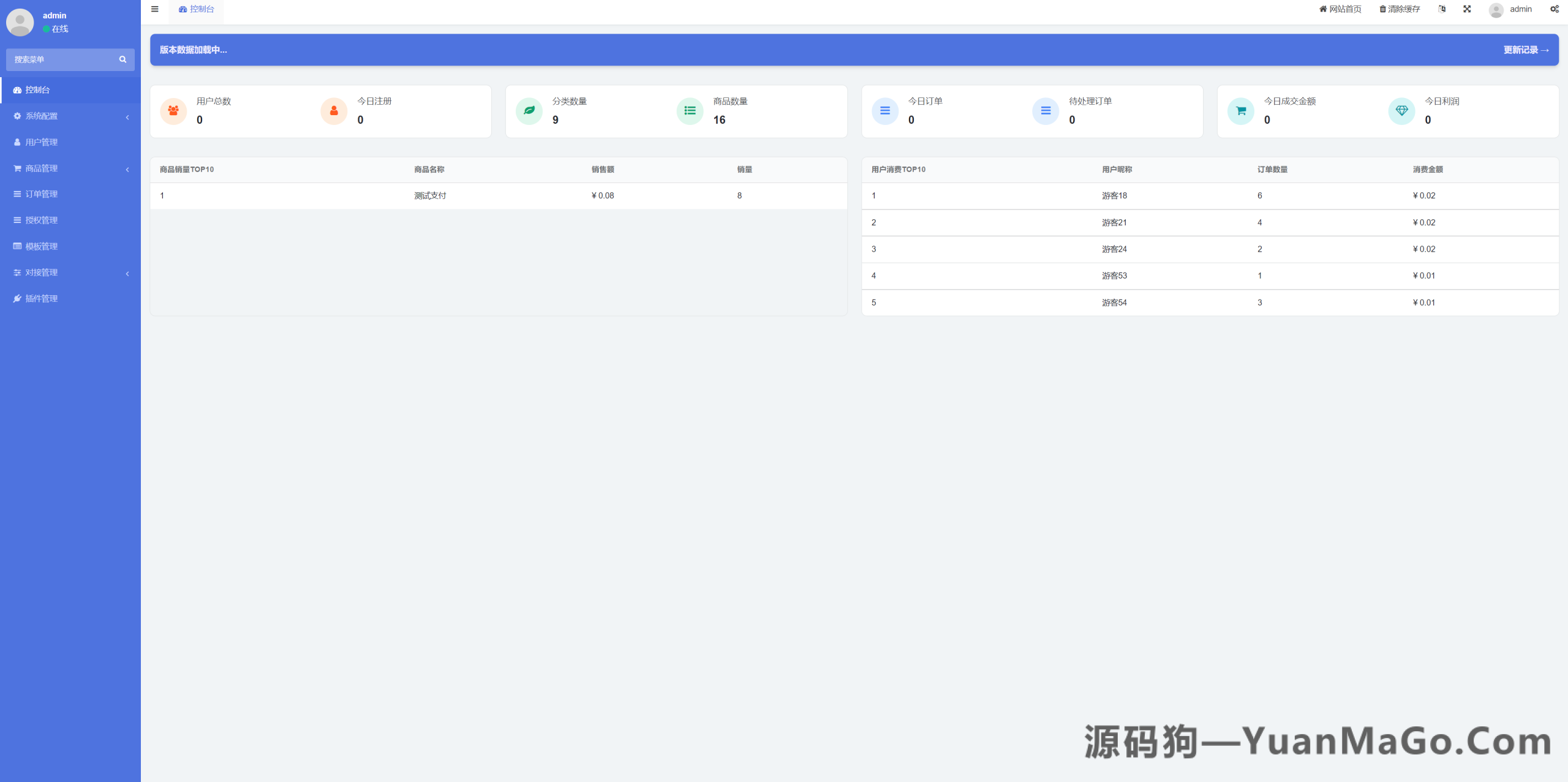Image resolution: width=1568 pixels, height=782 pixels.
Task: Open the settings gears icon
Action: (x=1554, y=9)
